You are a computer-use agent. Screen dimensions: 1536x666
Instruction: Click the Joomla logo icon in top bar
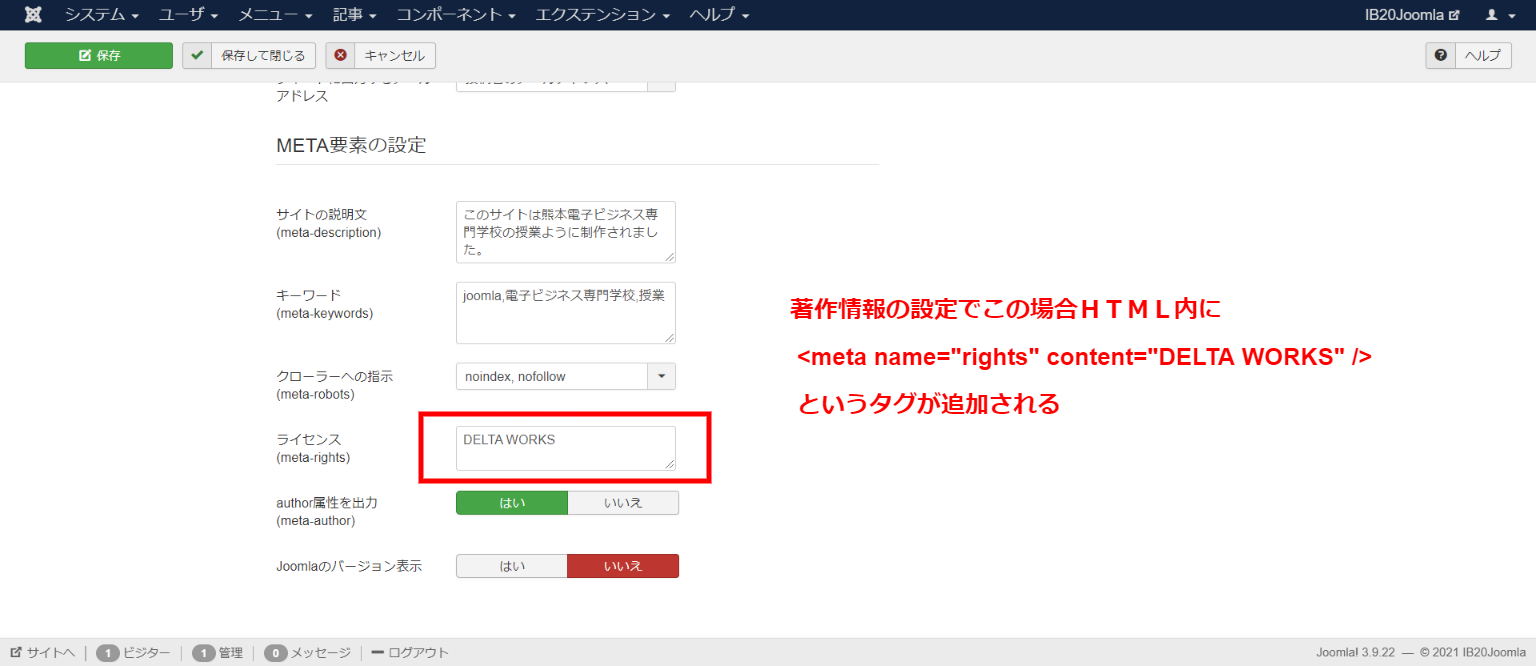(33, 15)
